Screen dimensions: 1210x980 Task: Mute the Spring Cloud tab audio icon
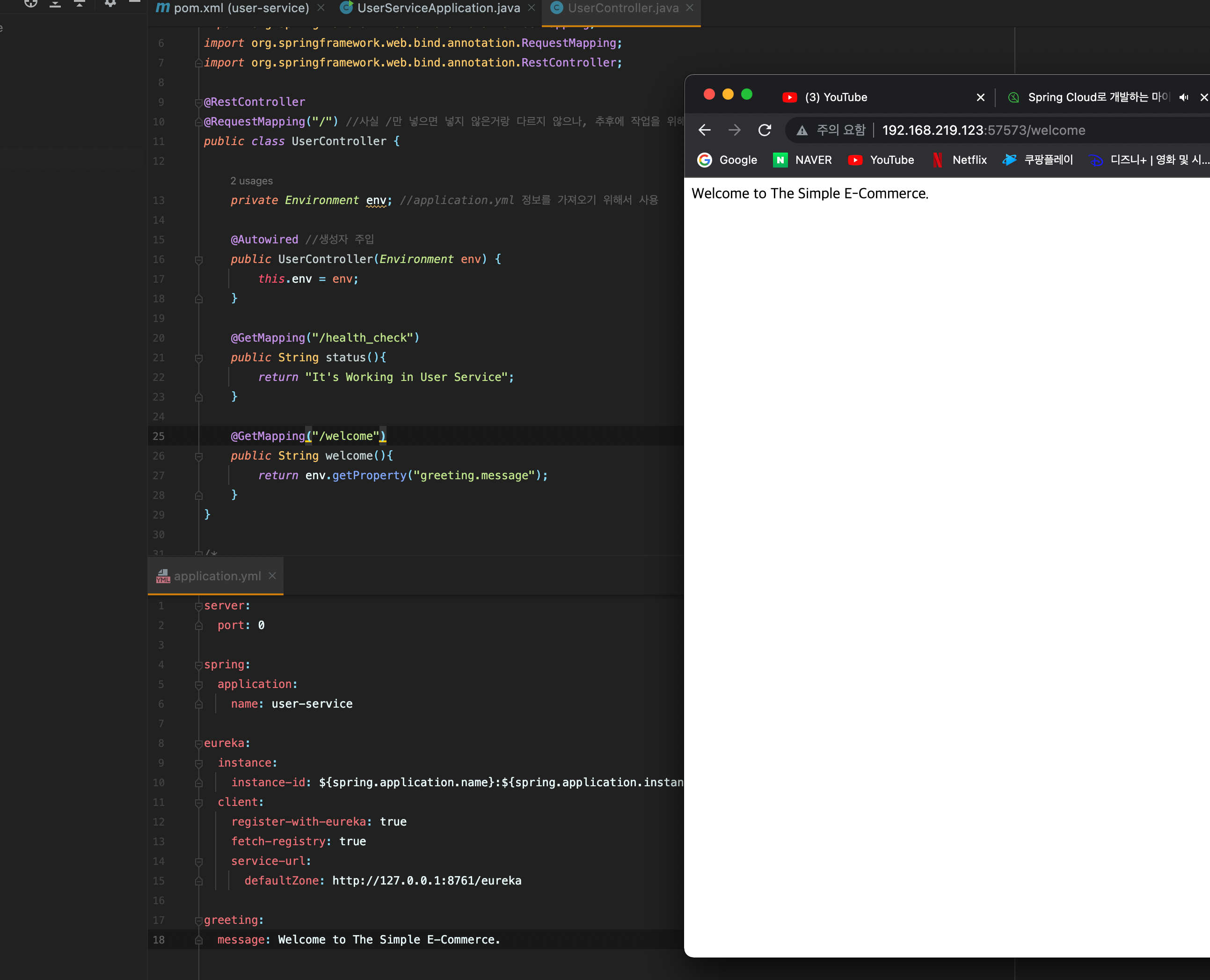point(1183,97)
